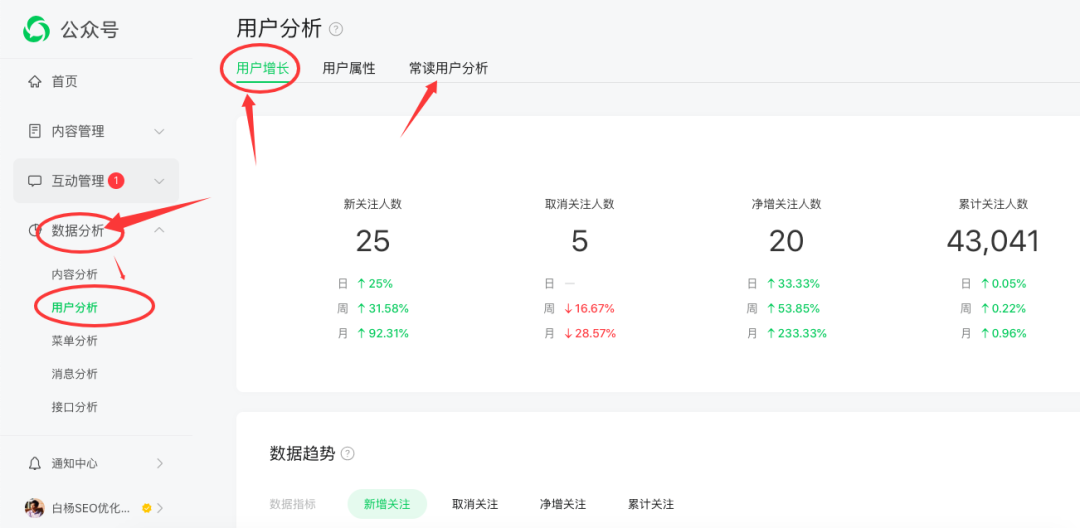Click help icon next to 数据趋势
Screen dimensions: 1080x528
click(x=348, y=454)
